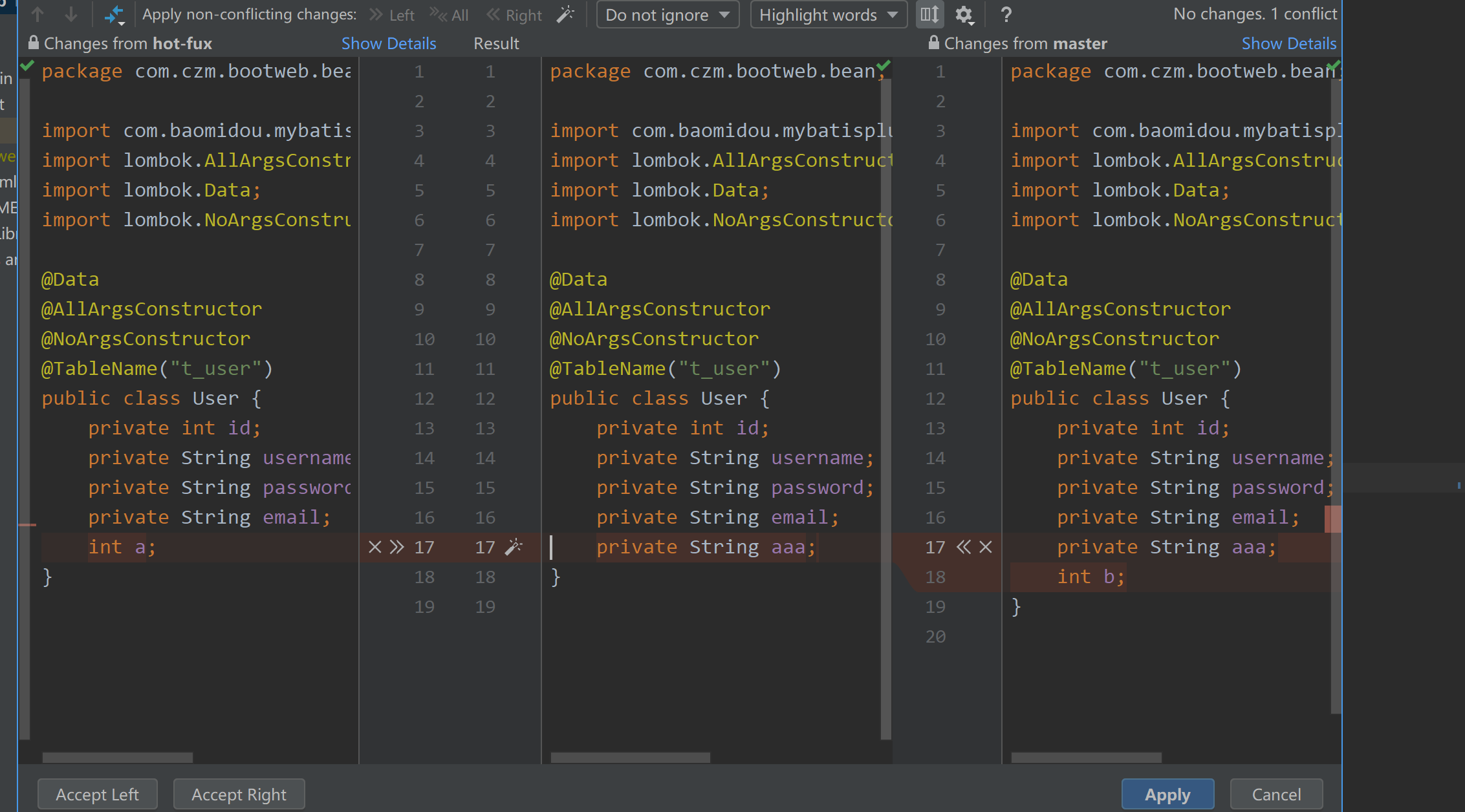
Task: Toggle synchronized scrolling button
Action: click(929, 14)
